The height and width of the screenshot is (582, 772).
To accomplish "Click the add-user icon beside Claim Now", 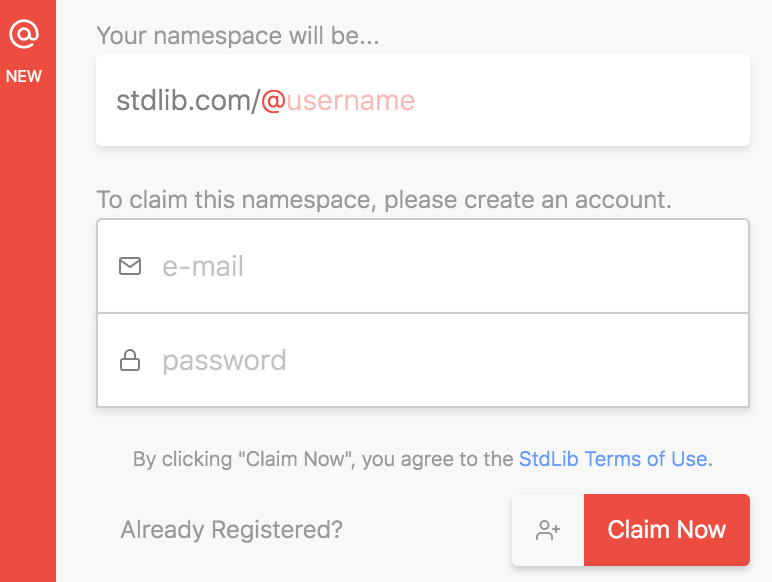I will click(548, 530).
